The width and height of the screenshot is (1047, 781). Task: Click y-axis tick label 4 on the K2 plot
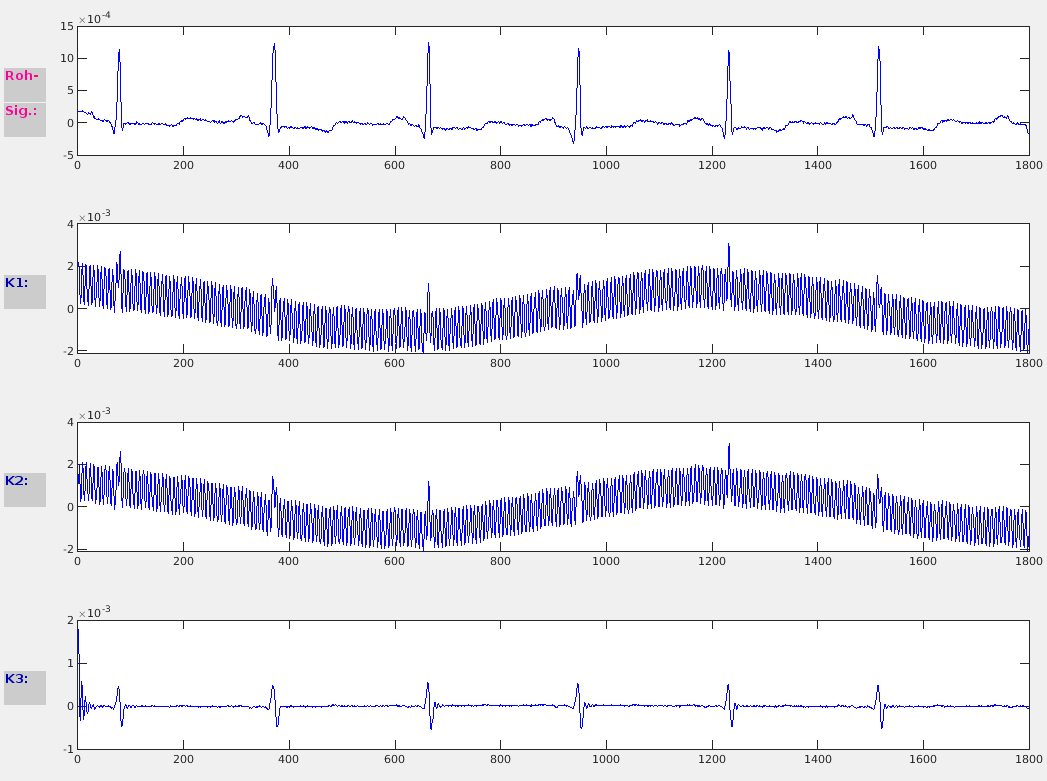[70, 422]
